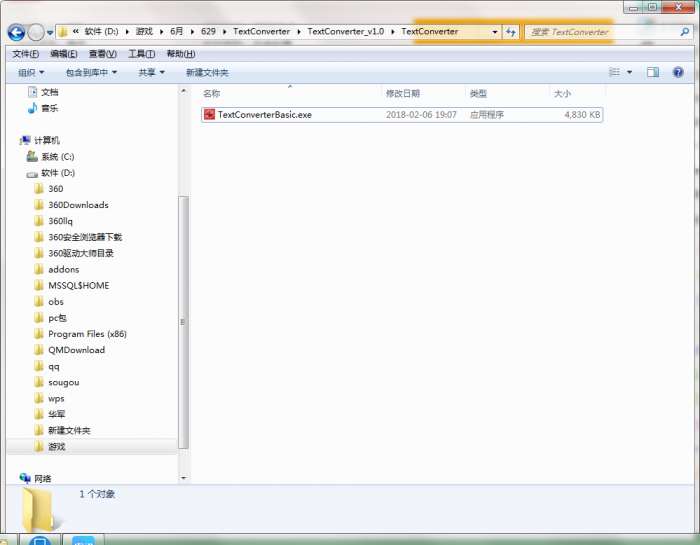
Task: Click the navigation pane scrollbar thumb
Action: pos(183,322)
